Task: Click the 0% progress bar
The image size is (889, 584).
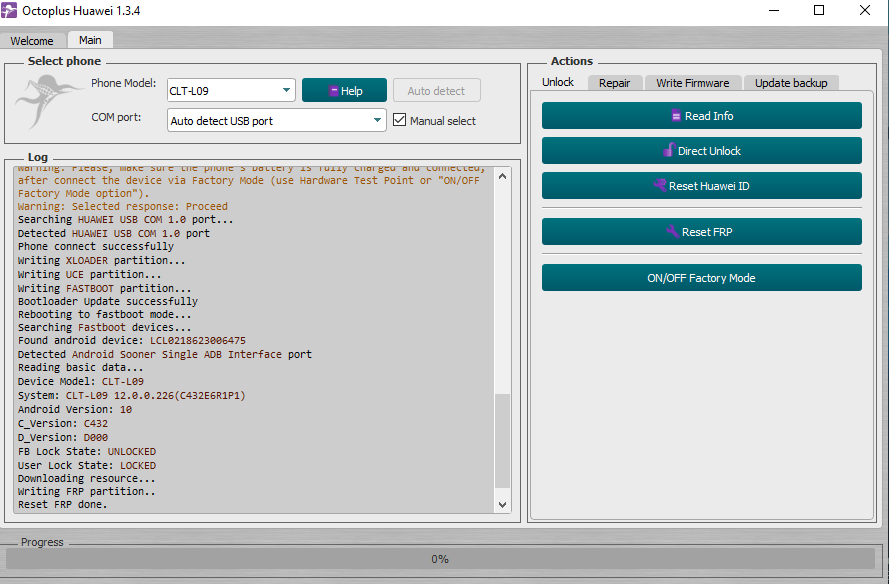Action: coord(440,559)
